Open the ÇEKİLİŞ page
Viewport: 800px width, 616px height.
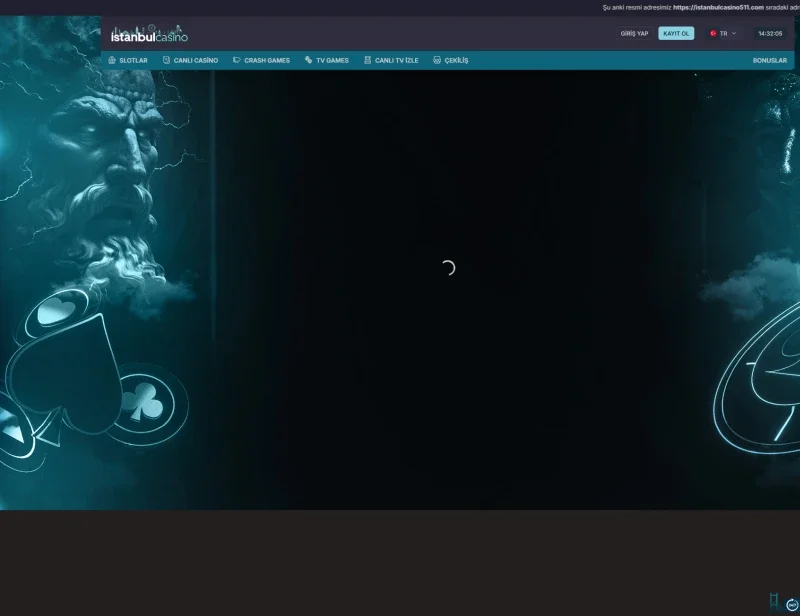pyautogui.click(x=451, y=60)
